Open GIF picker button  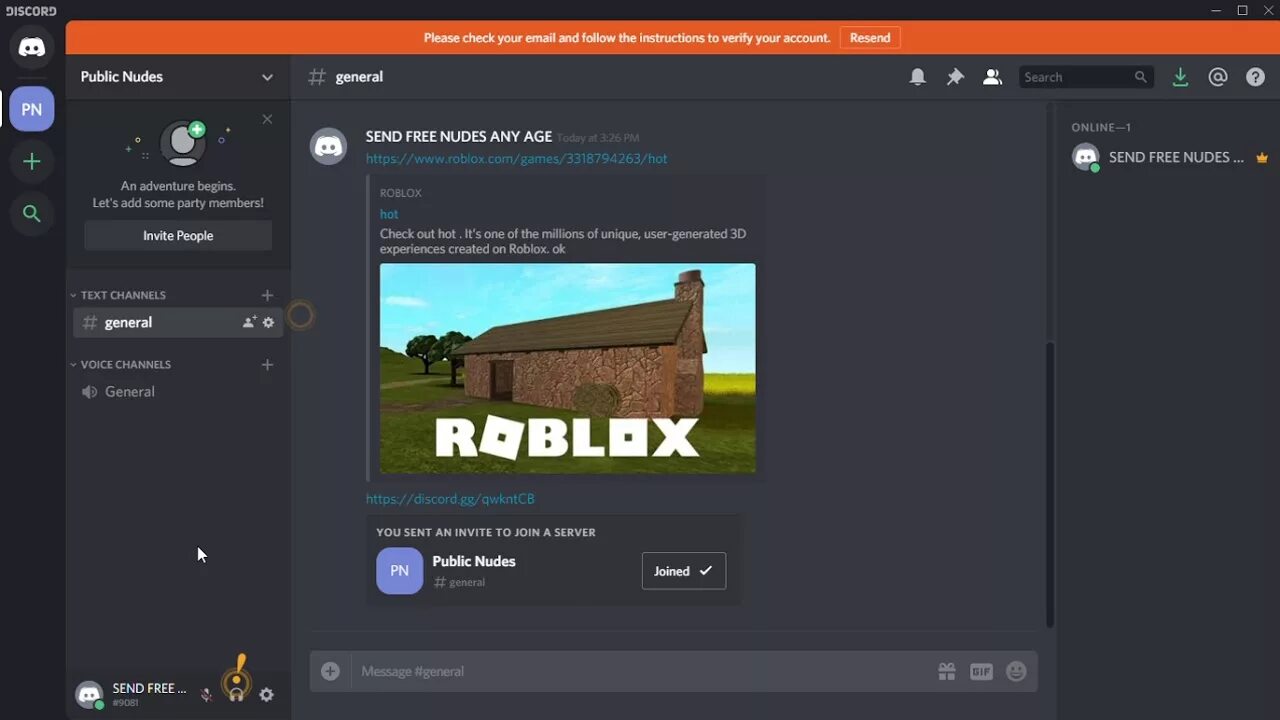pos(981,671)
